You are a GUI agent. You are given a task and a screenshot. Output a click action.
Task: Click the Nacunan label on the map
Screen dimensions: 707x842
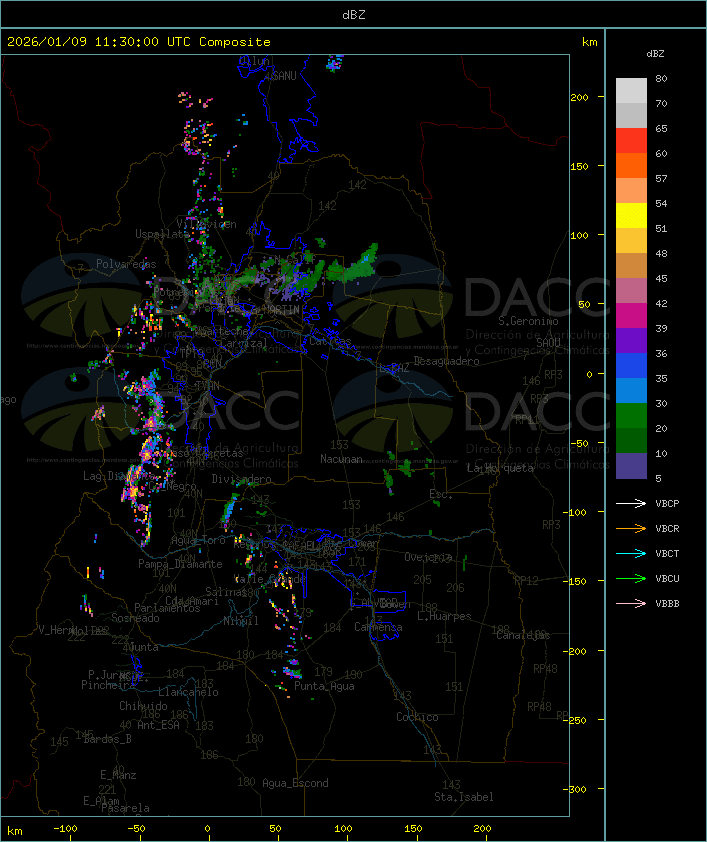pos(341,459)
